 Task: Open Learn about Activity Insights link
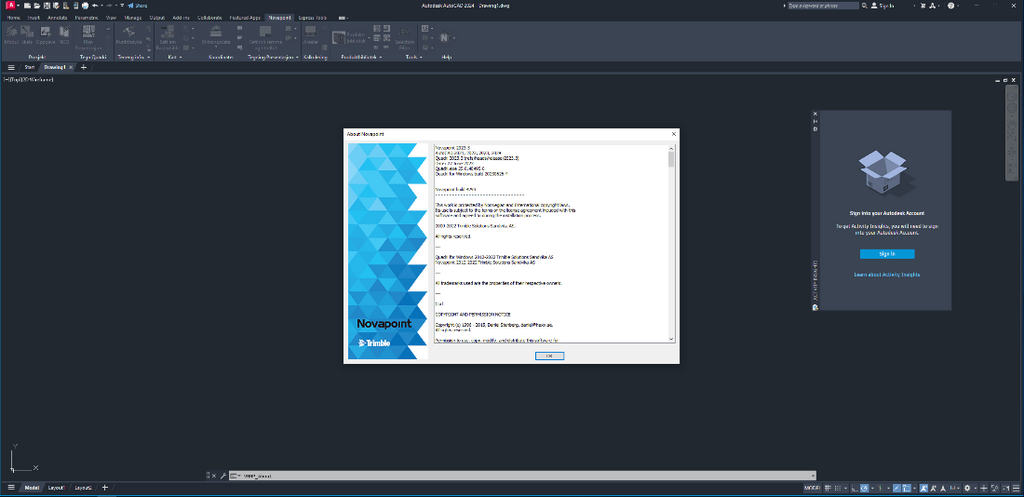tap(887, 275)
